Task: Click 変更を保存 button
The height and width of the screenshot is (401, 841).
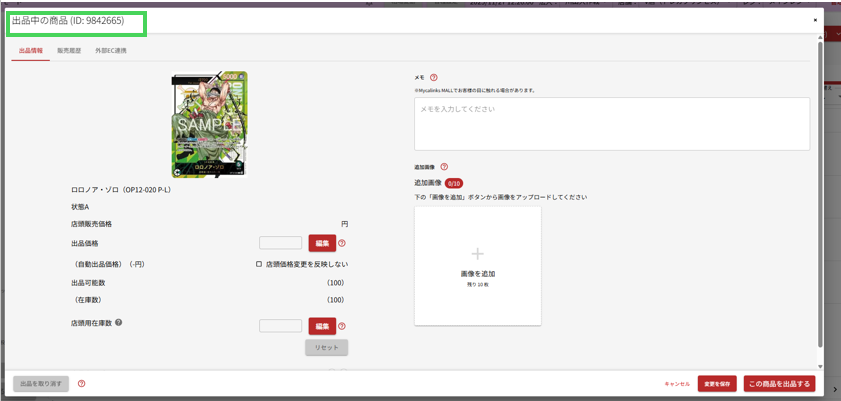Action: [x=717, y=384]
